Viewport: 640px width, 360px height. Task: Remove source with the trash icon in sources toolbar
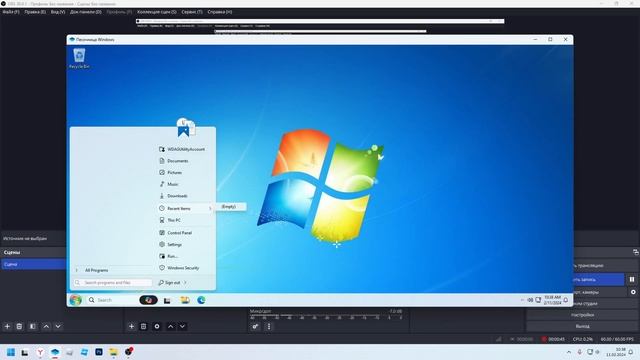(143, 327)
